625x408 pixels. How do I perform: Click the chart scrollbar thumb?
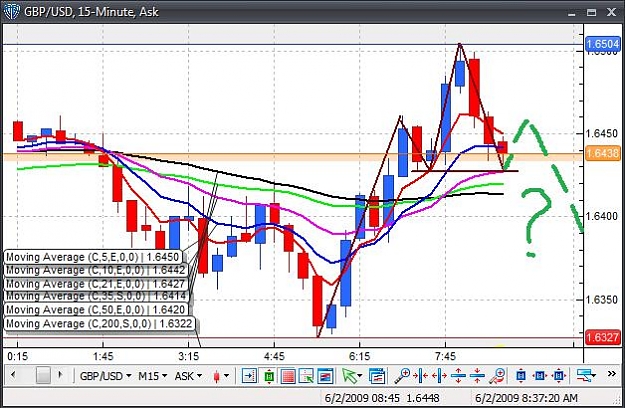click(x=43, y=375)
